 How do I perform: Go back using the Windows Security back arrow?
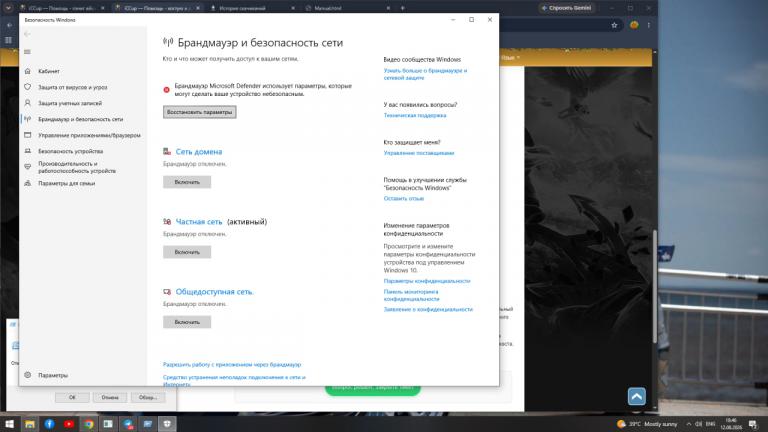pyautogui.click(x=27, y=34)
